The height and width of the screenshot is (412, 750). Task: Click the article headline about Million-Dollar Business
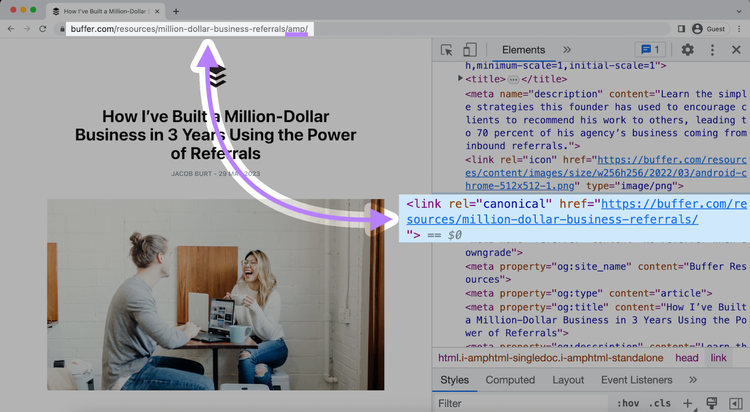click(x=215, y=135)
